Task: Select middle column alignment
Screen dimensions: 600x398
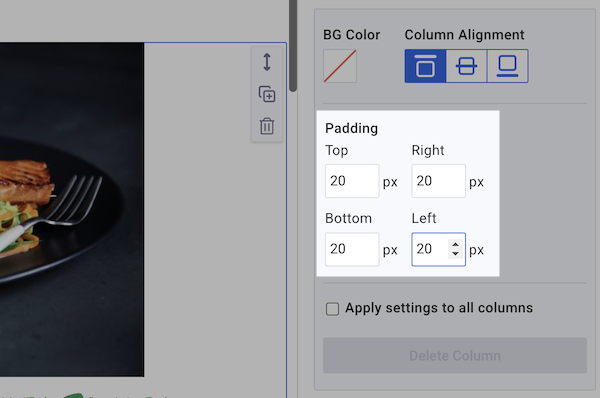Action: pos(466,66)
